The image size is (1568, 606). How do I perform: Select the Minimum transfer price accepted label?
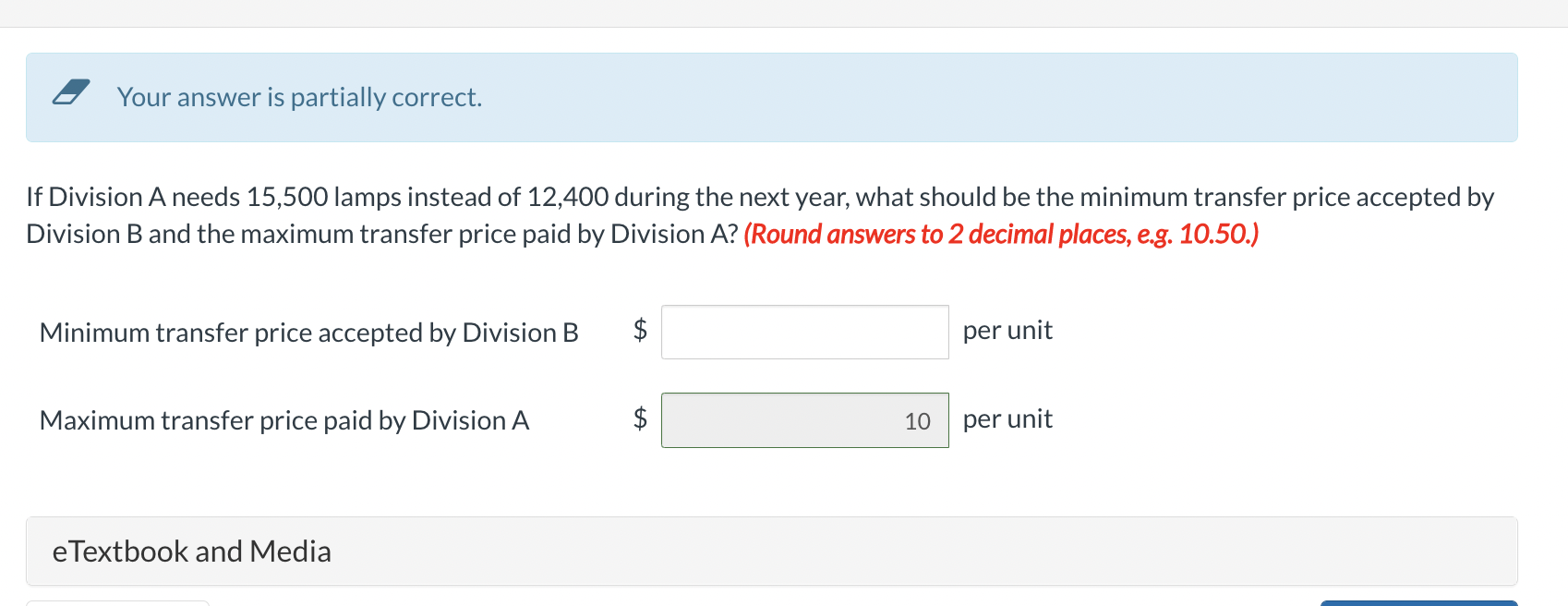coord(308,333)
